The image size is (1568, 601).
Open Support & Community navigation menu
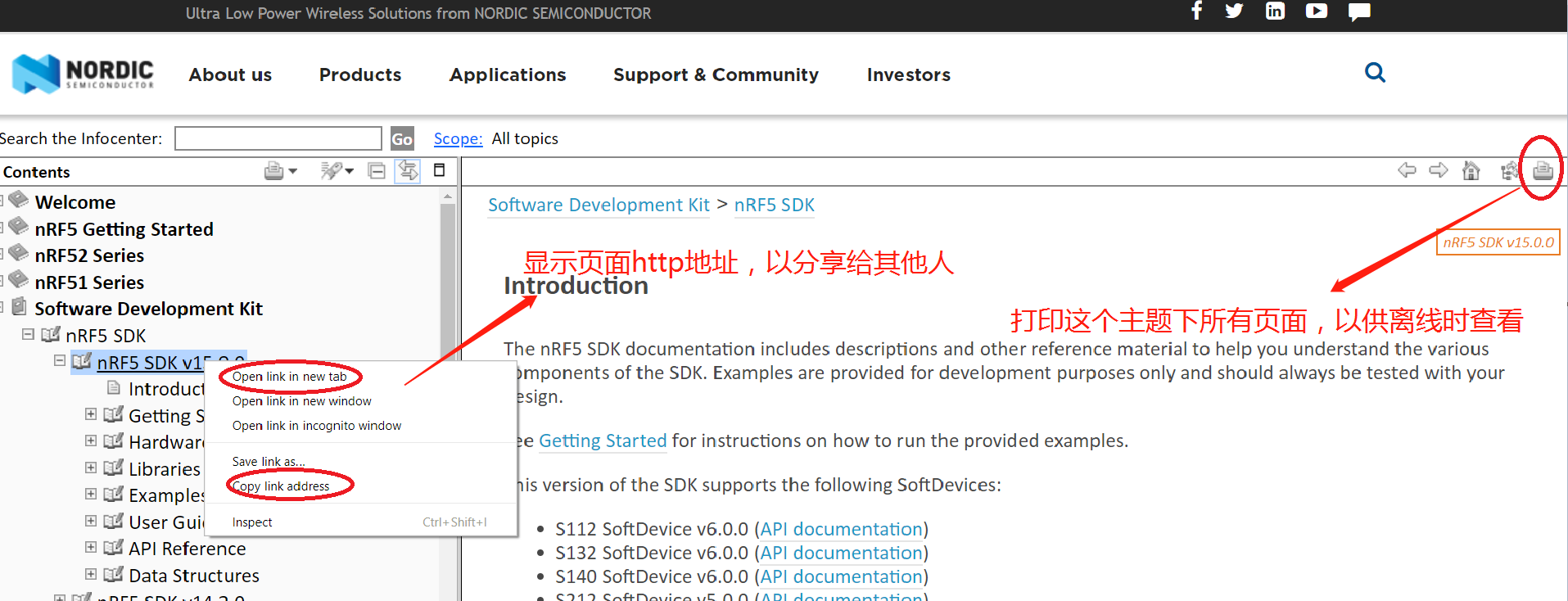(x=716, y=75)
